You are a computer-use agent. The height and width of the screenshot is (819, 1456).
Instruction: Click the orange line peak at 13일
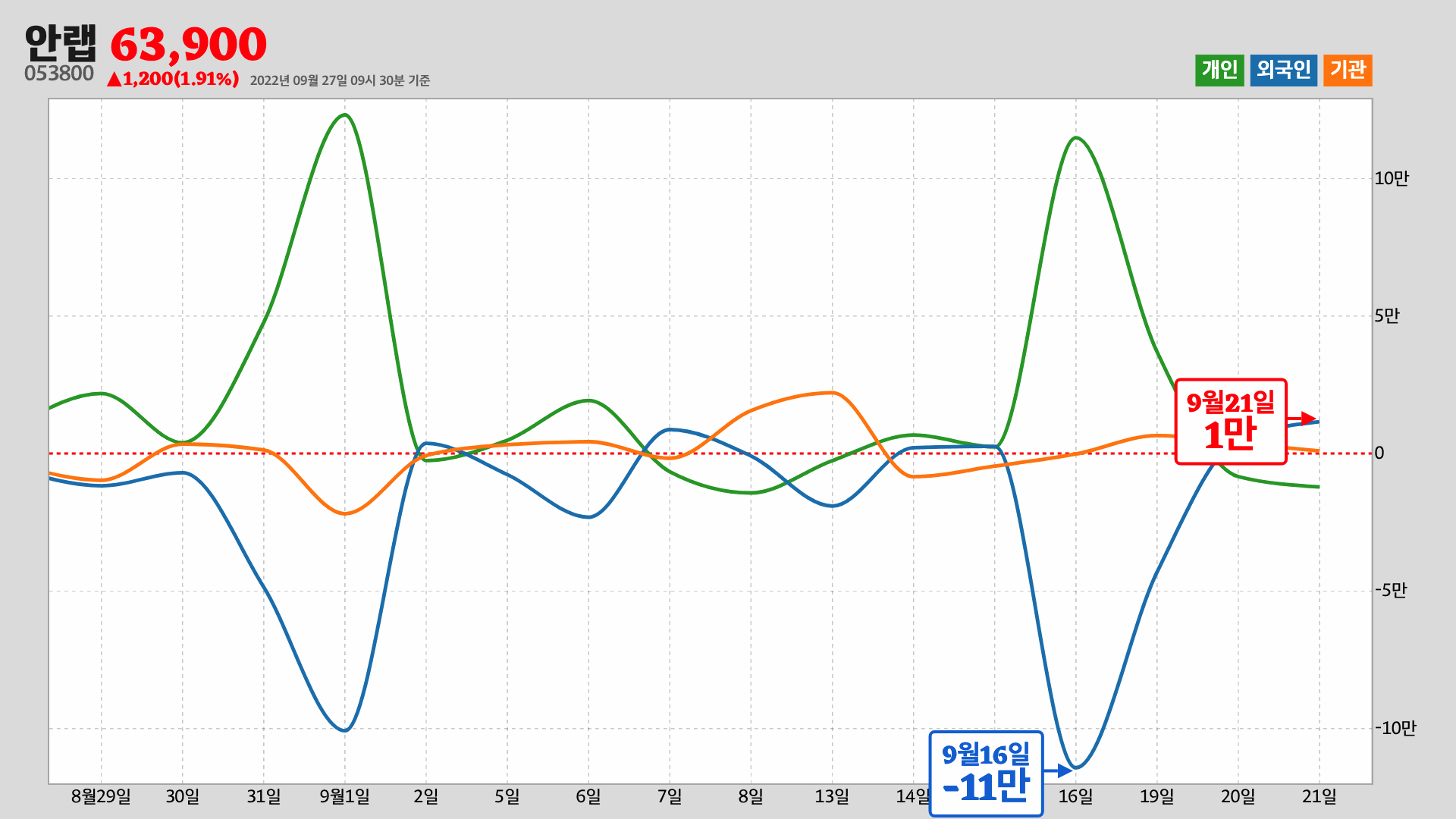click(832, 393)
